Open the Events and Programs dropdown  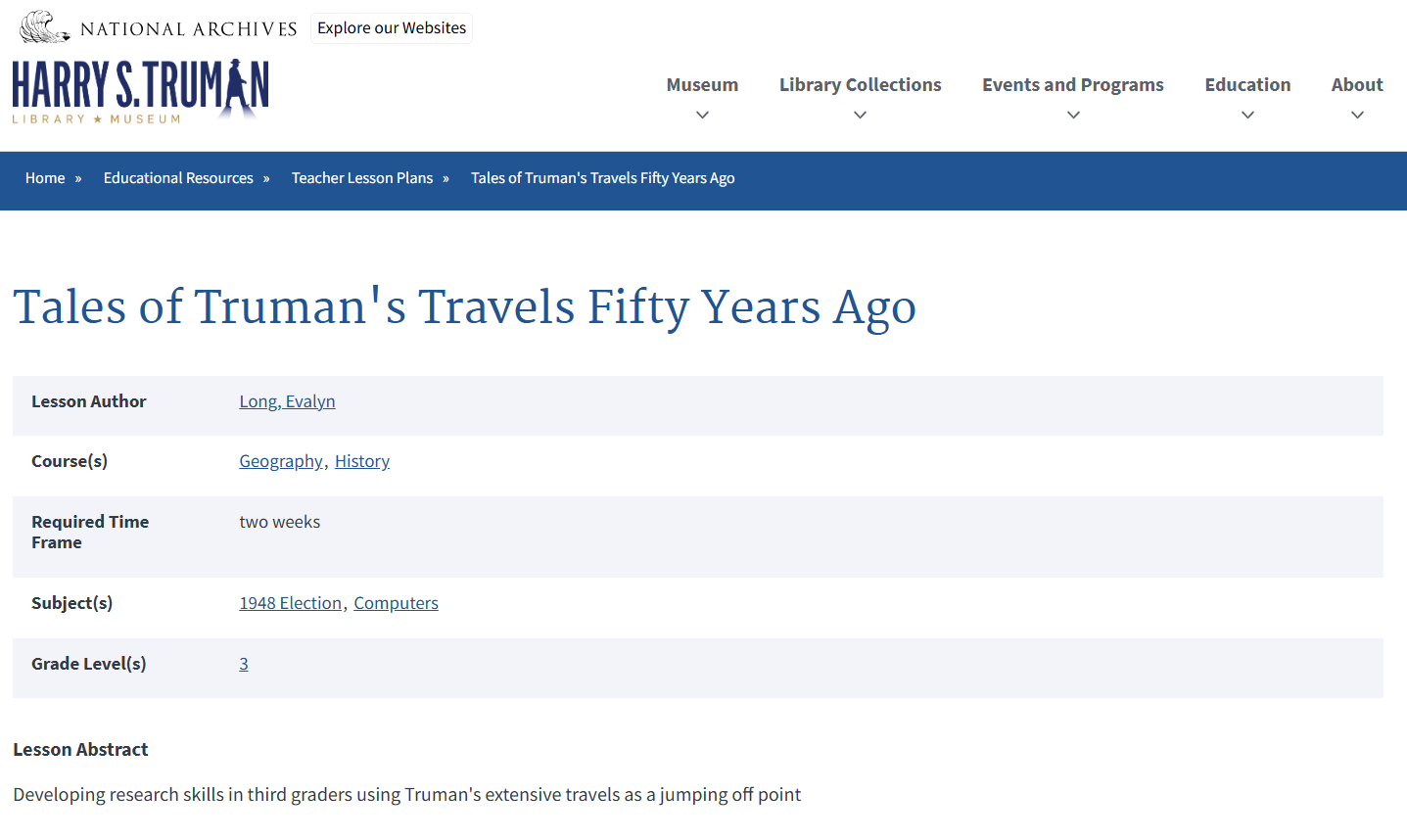(1072, 115)
